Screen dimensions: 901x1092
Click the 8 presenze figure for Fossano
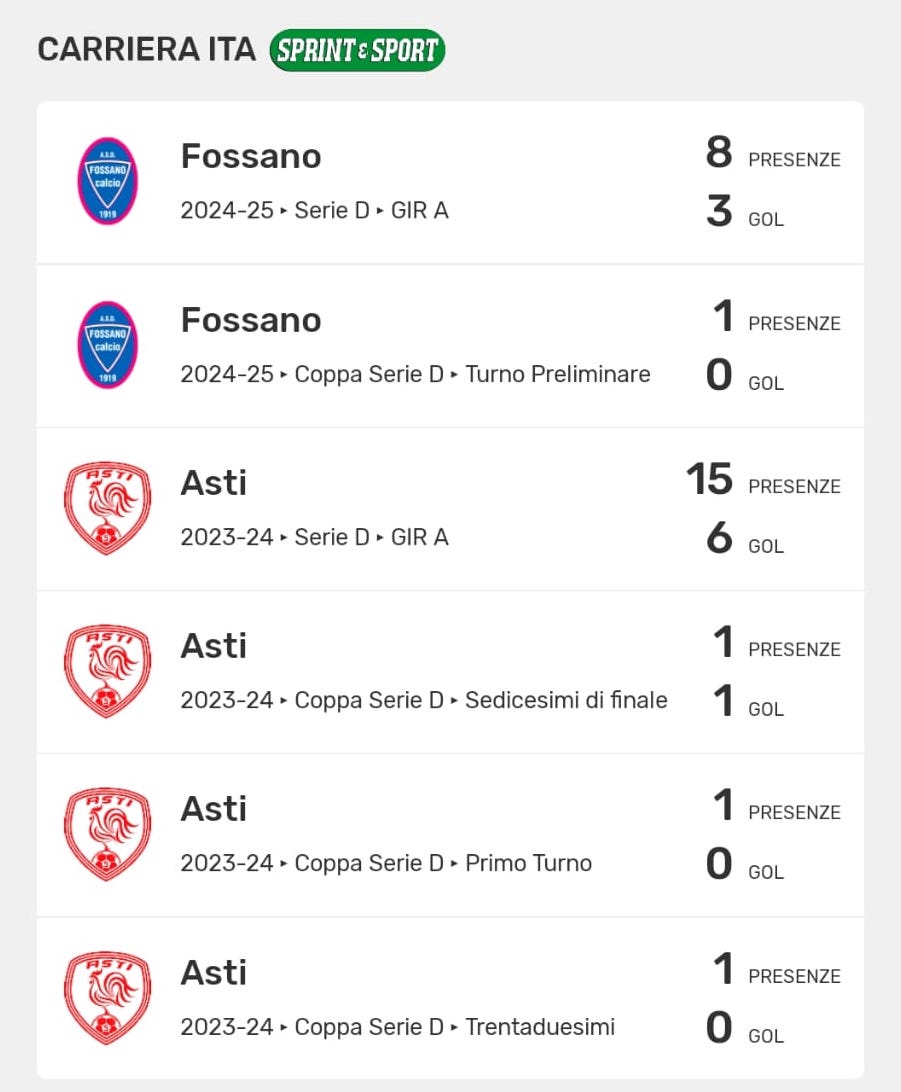pyautogui.click(x=719, y=153)
